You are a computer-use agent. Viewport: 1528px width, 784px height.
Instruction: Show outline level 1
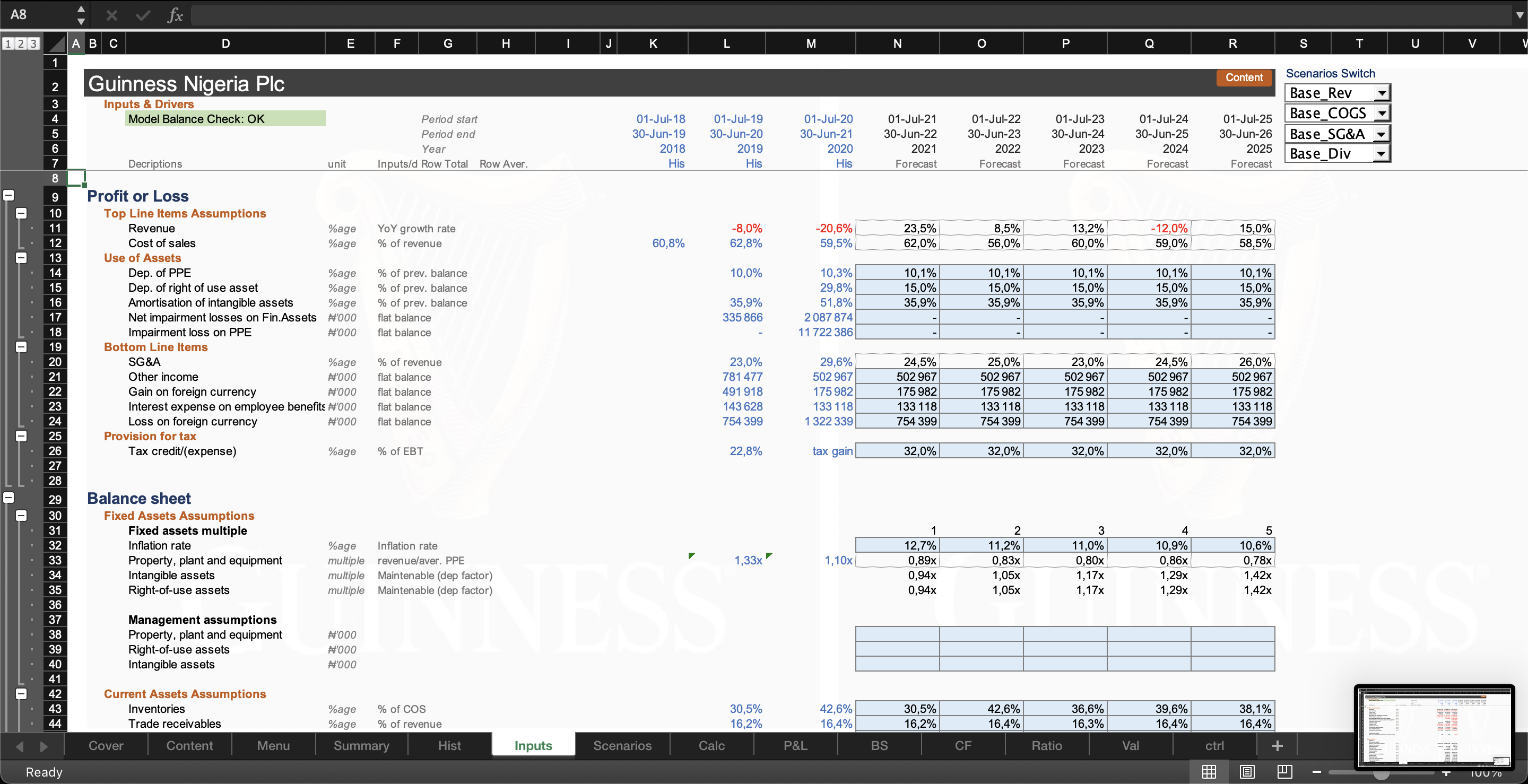(x=8, y=43)
